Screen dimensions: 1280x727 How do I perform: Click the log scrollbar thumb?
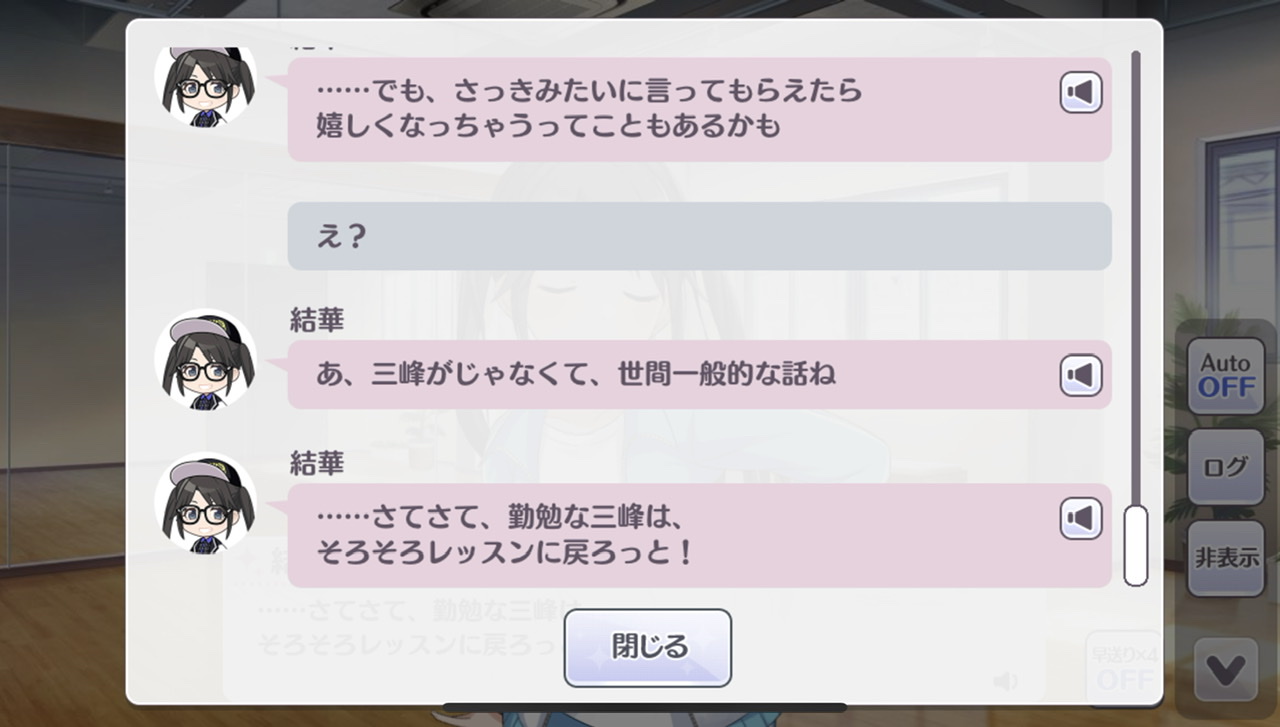[x=1135, y=546]
